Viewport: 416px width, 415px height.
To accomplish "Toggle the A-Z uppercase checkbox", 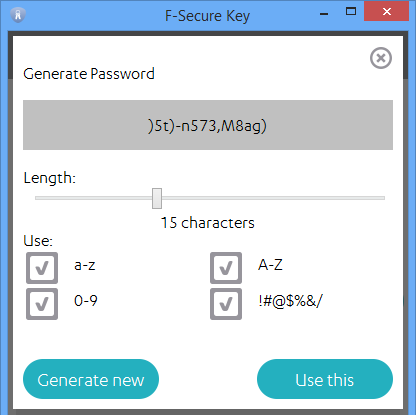I will [x=226, y=268].
